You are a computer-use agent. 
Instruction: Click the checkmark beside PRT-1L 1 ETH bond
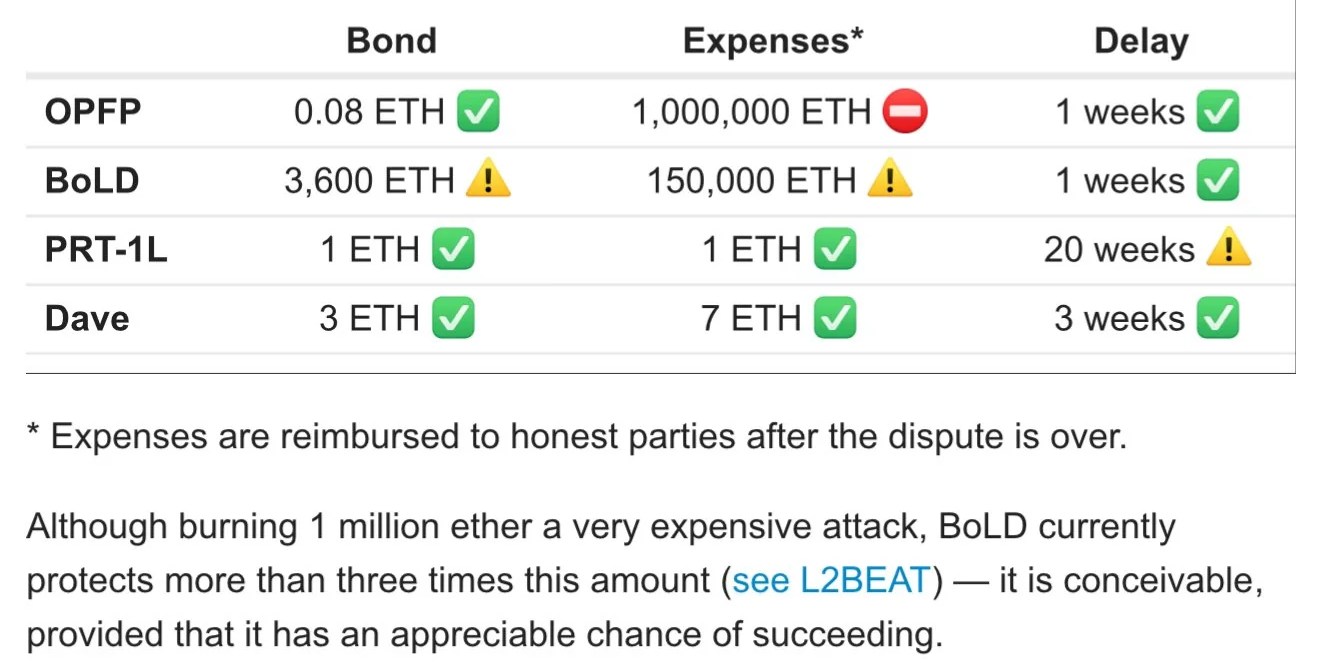tap(453, 250)
